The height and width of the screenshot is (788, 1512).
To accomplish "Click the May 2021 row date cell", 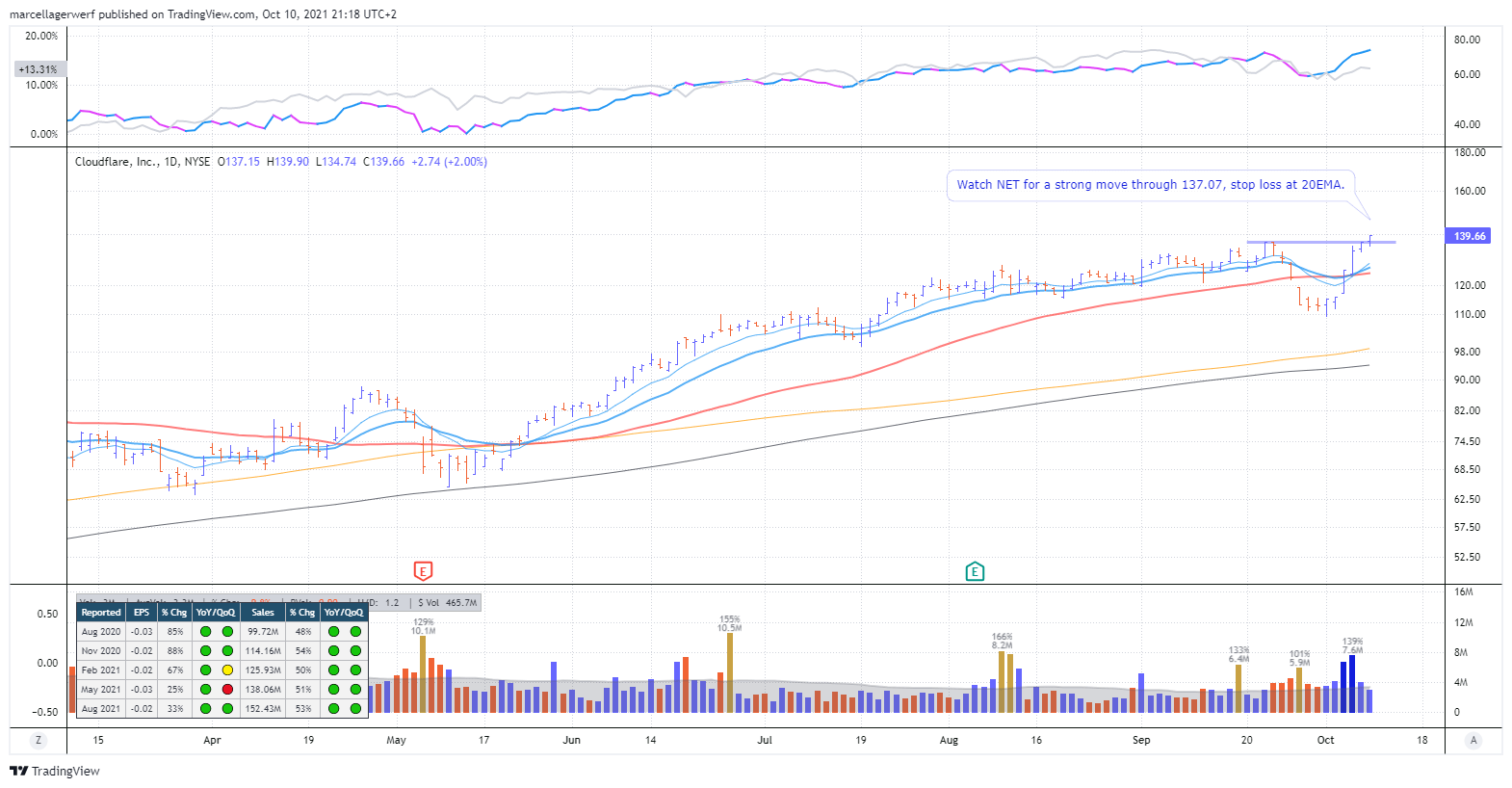I will tap(101, 690).
